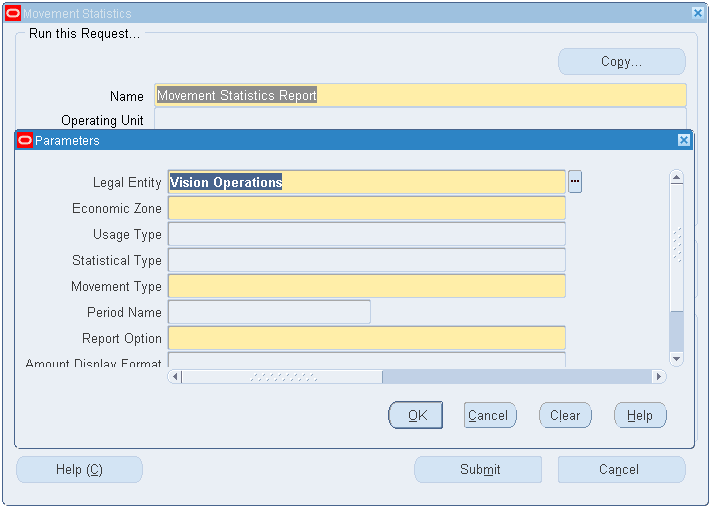
Task: Click the Period Name field
Action: coord(269,312)
